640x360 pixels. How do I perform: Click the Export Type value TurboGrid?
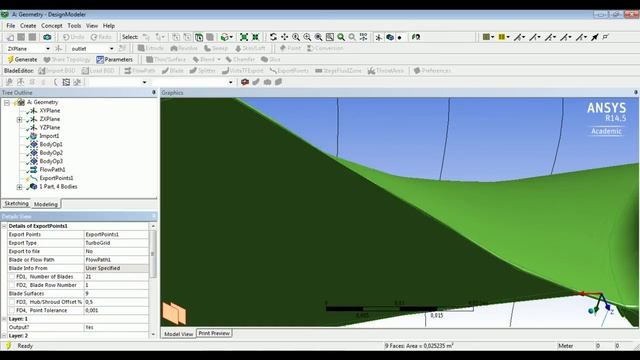coord(116,243)
